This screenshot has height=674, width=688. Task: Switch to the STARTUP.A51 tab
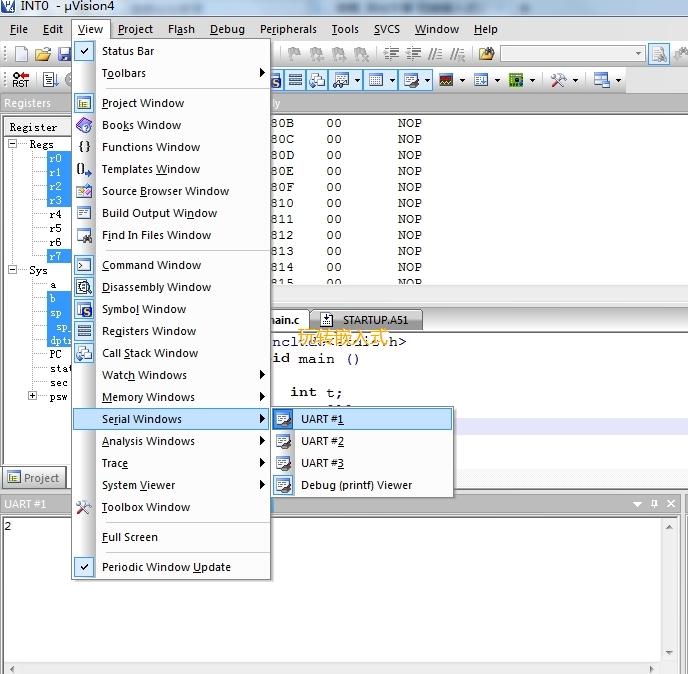366,320
